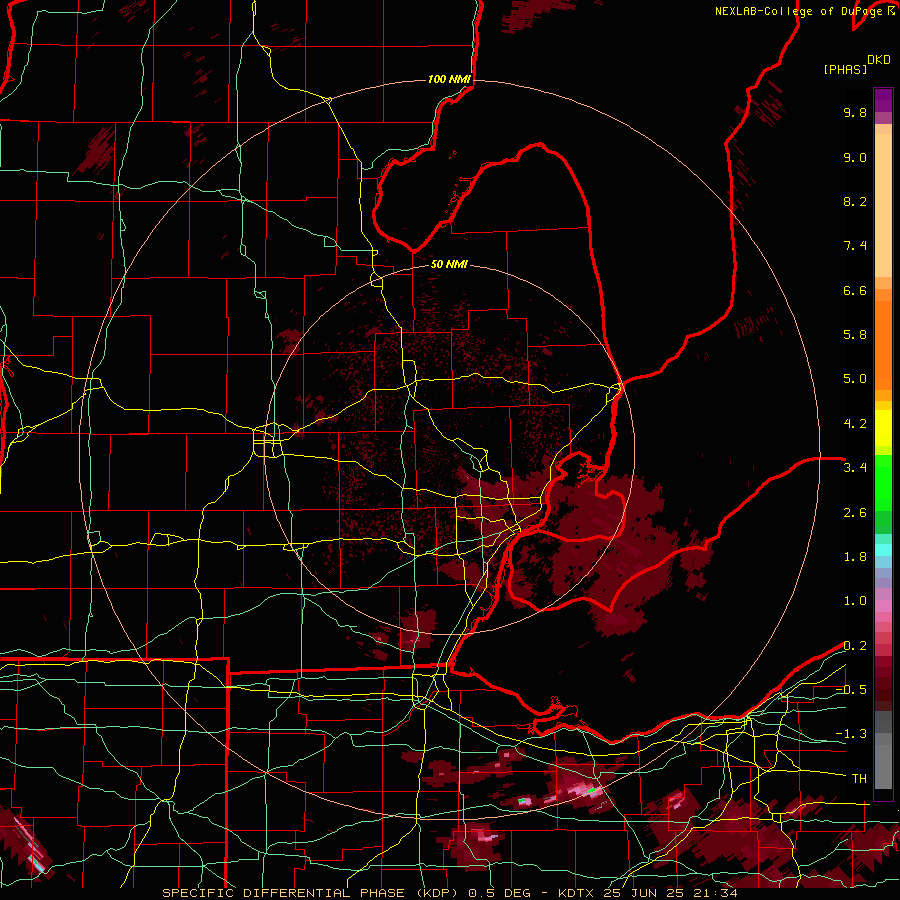Click the 4.2 value on color scale
The width and height of the screenshot is (900, 900).
point(855,424)
